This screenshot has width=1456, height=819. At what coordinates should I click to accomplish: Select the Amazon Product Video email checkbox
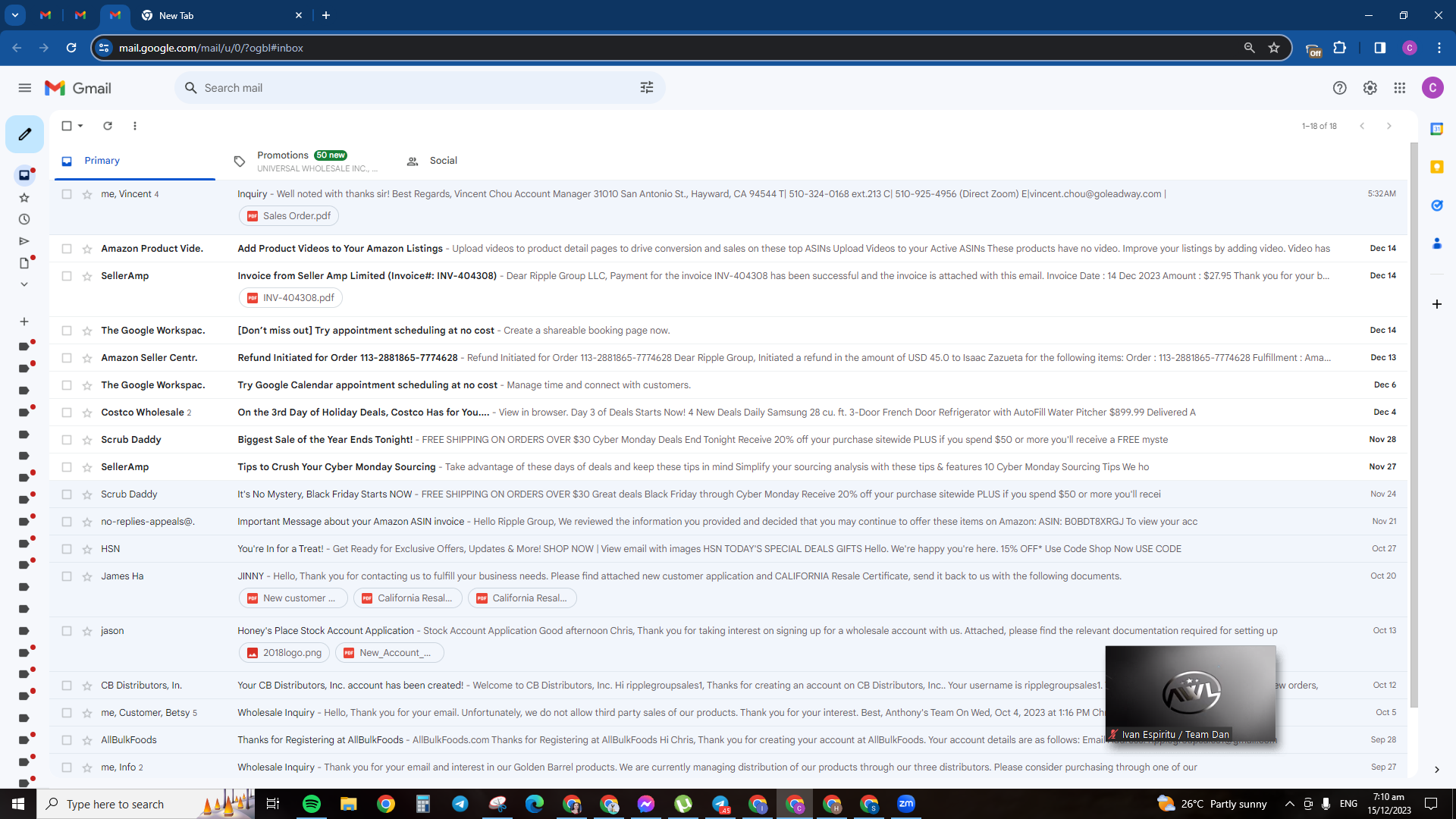click(x=67, y=249)
